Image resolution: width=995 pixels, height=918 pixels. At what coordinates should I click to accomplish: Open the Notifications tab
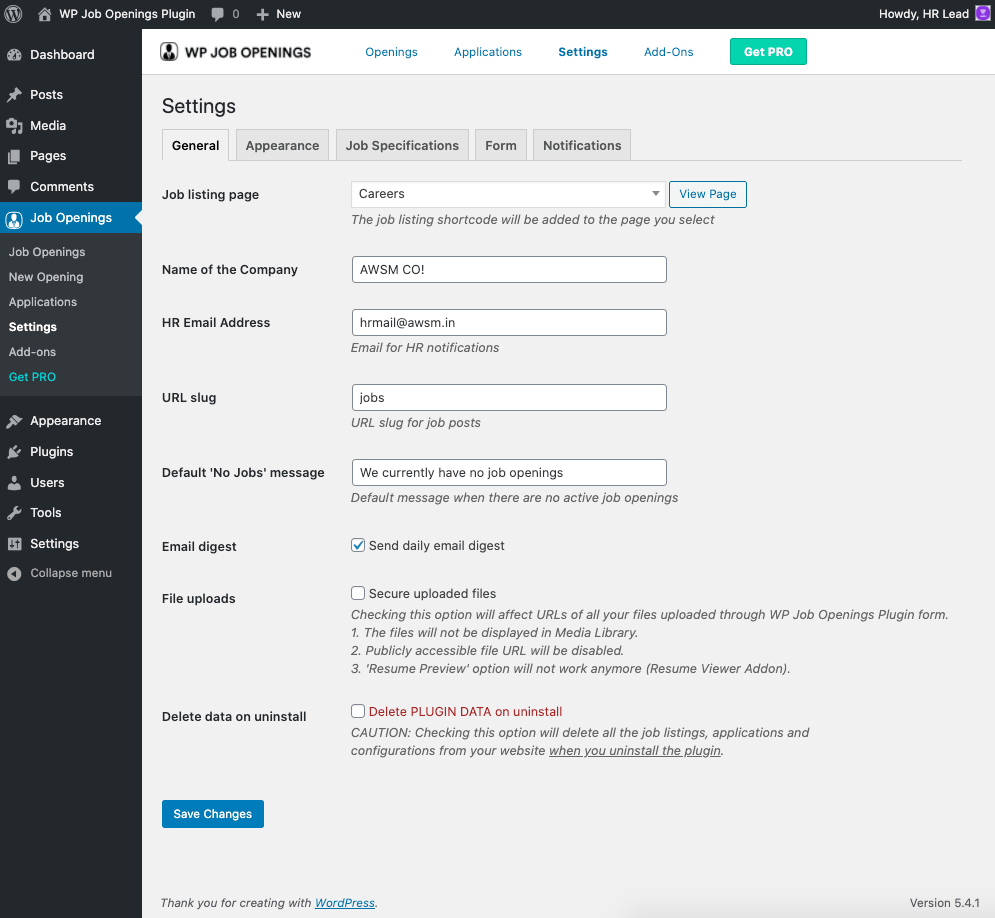point(582,145)
